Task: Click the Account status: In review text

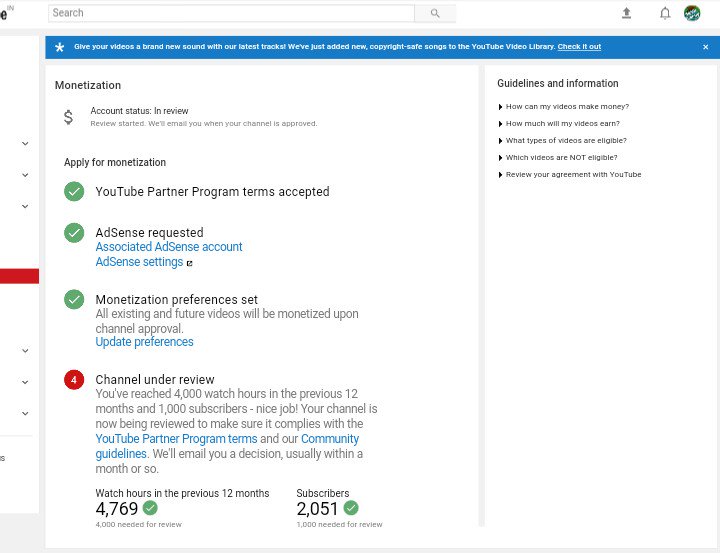Action: pyautogui.click(x=139, y=111)
